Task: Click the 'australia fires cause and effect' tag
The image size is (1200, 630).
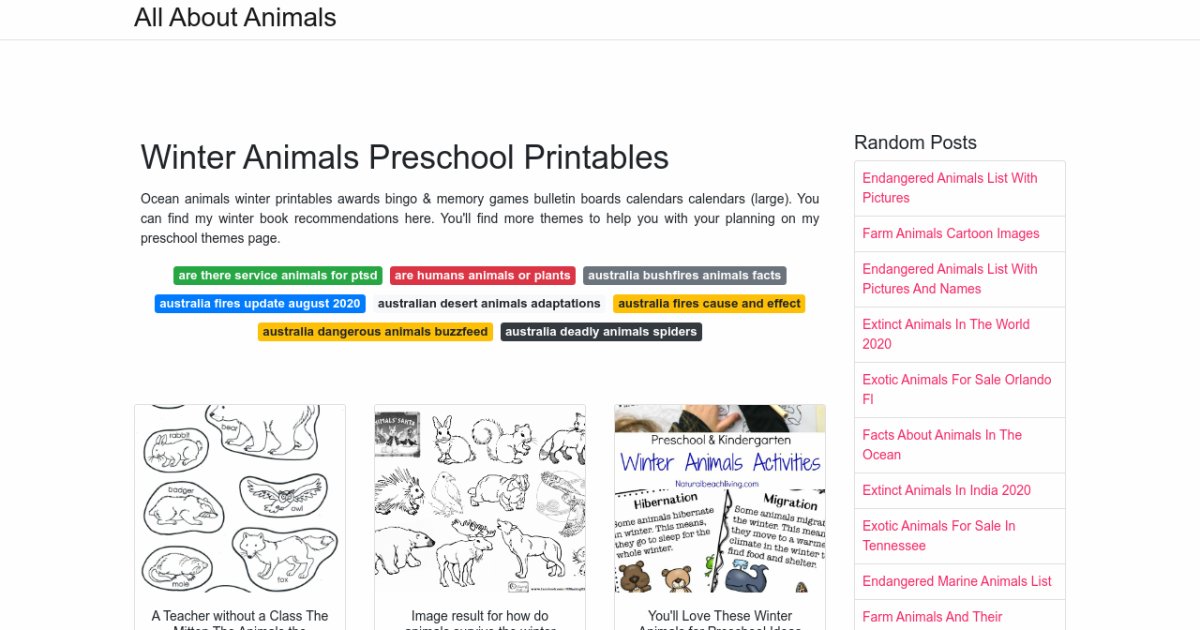Action: (x=709, y=304)
